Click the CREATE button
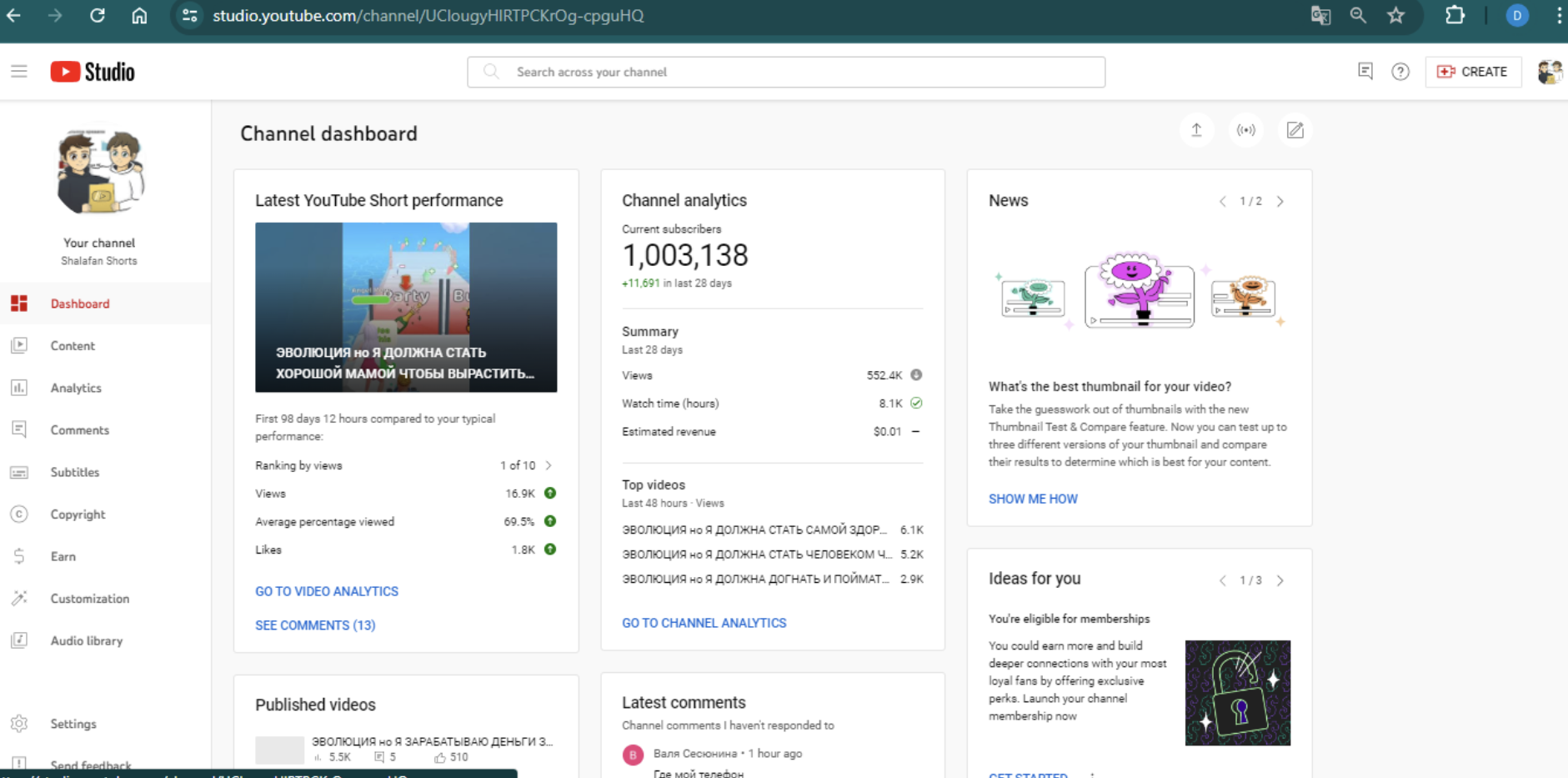1568x778 pixels. pyautogui.click(x=1473, y=72)
